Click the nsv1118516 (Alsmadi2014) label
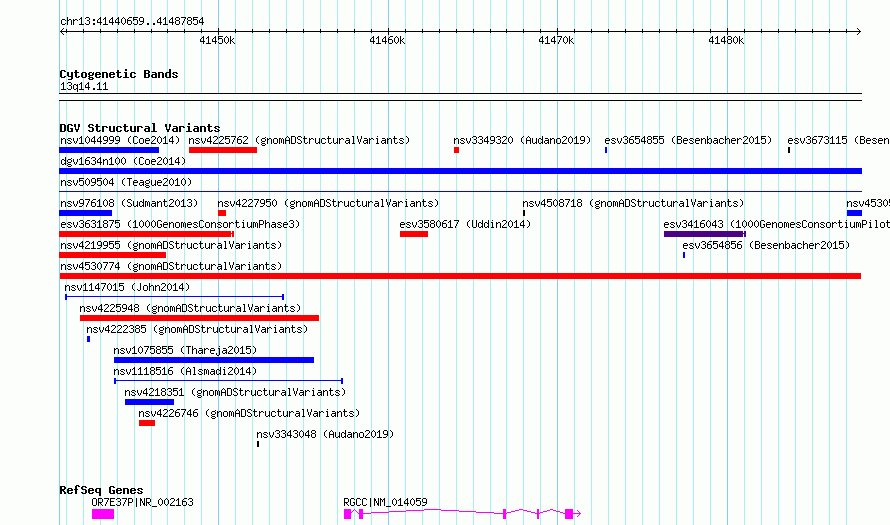This screenshot has width=890, height=525. click(x=185, y=371)
